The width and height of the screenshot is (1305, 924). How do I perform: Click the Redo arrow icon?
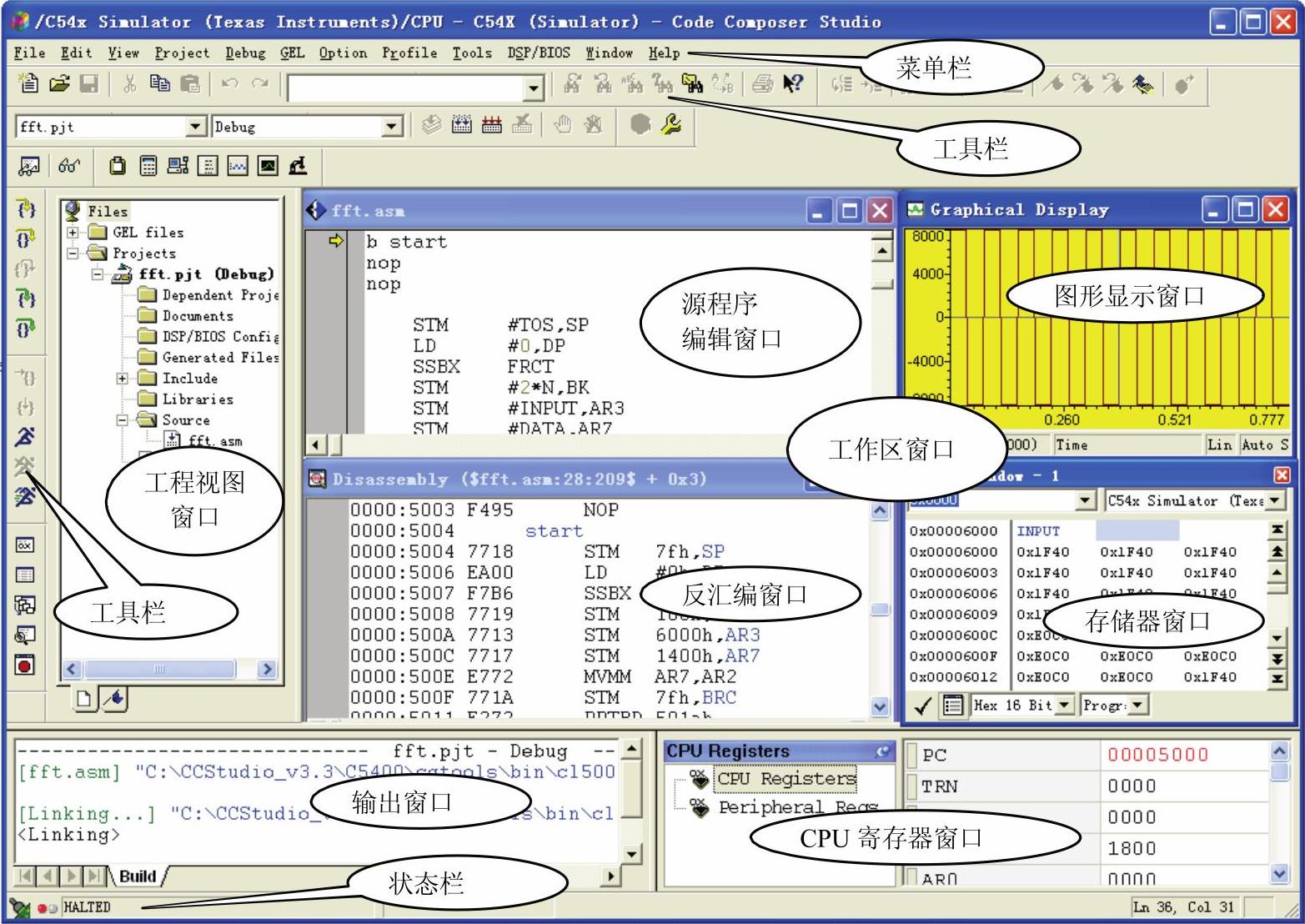(x=261, y=83)
